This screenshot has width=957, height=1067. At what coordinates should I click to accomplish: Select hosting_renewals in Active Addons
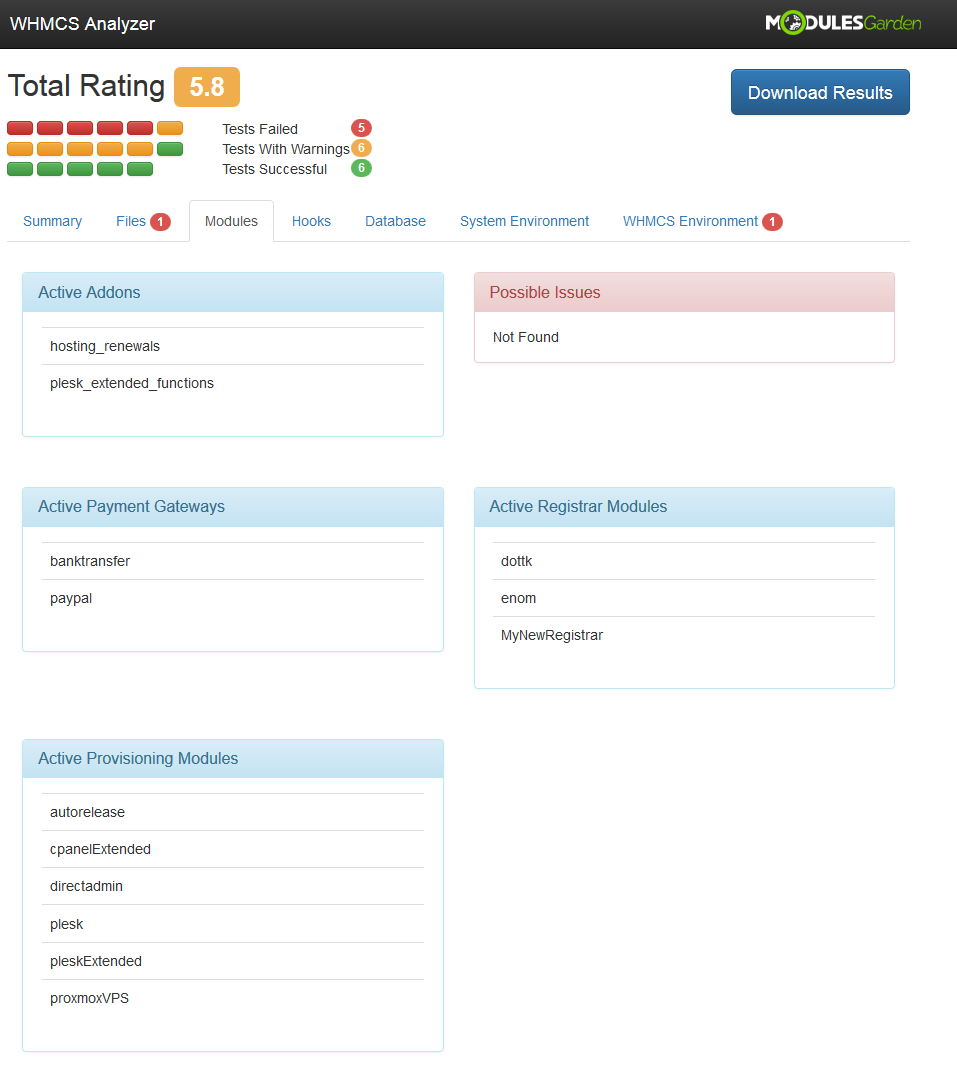[x=233, y=346]
